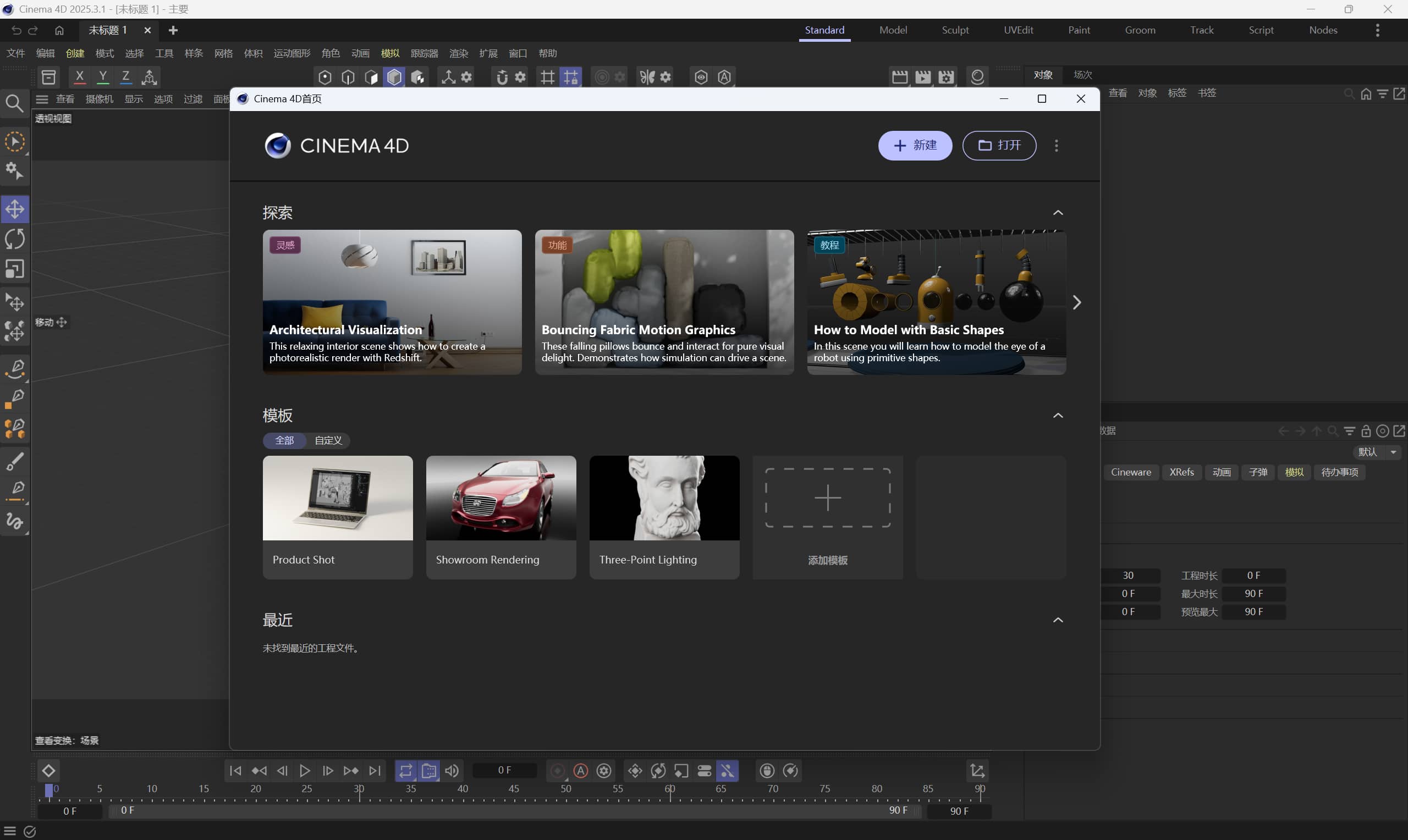Open the 模拟 menu
Image resolution: width=1408 pixels, height=840 pixels.
(390, 53)
